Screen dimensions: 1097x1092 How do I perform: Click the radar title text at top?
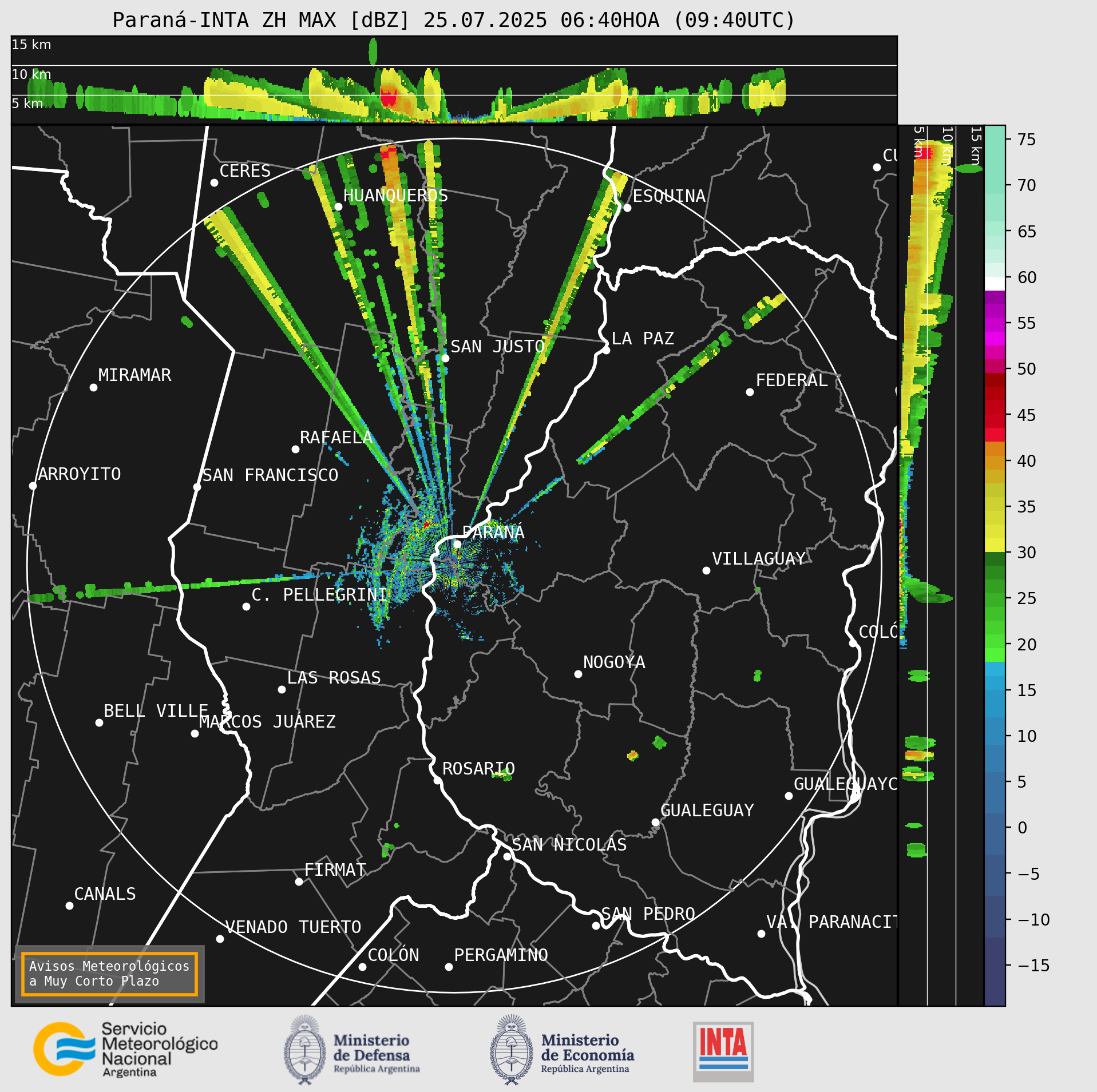(454, 20)
